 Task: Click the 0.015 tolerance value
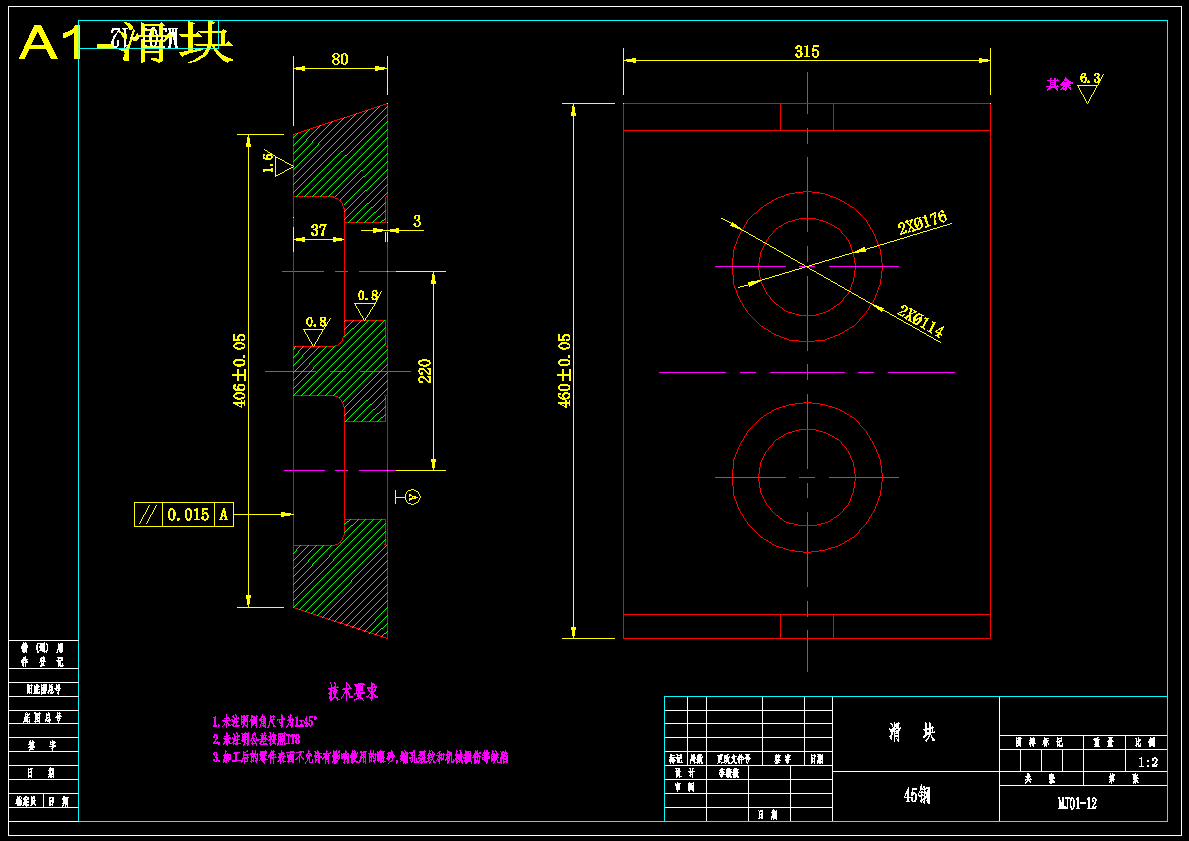click(188, 514)
